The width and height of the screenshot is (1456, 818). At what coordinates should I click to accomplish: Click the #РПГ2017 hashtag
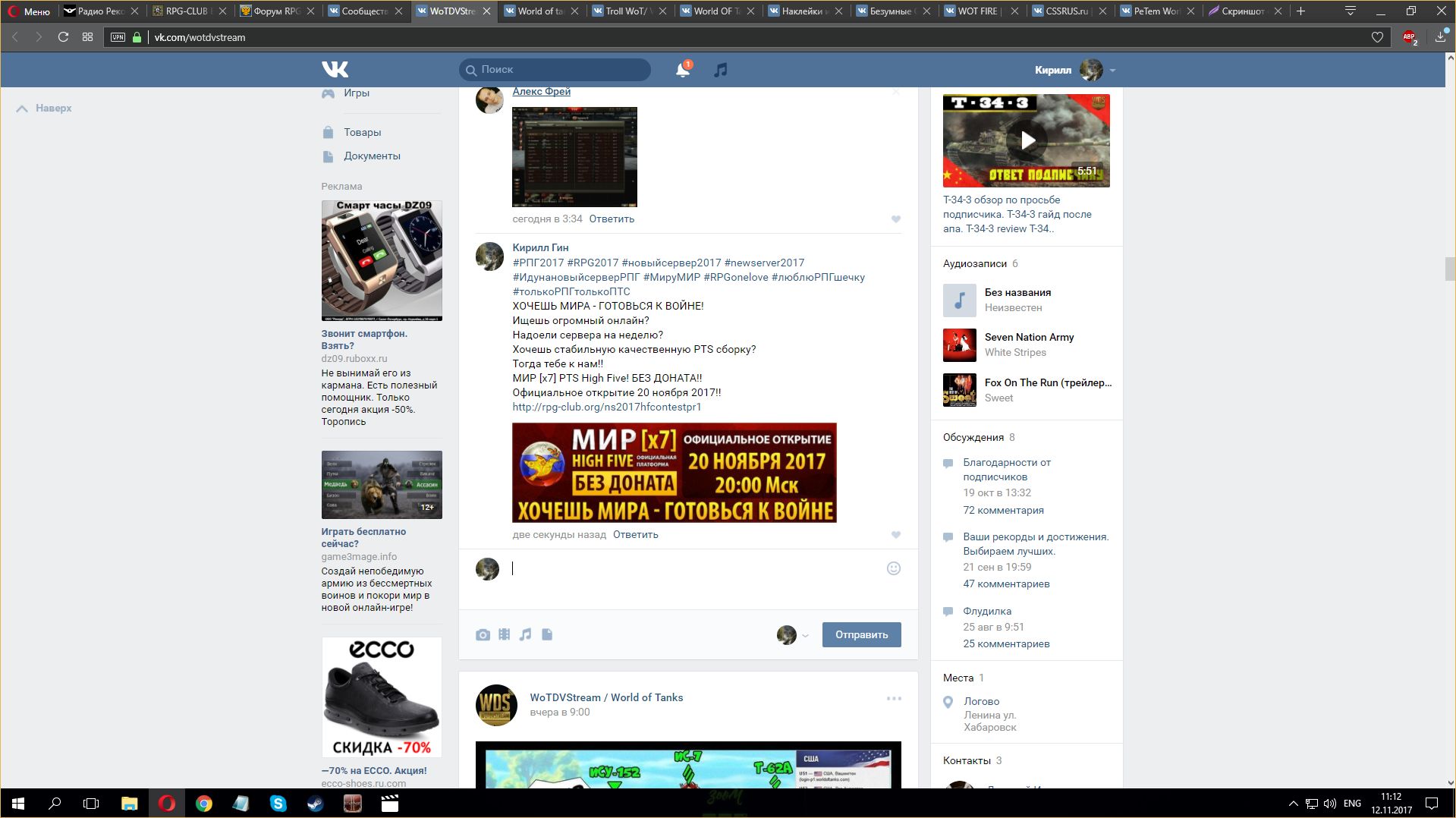click(538, 263)
